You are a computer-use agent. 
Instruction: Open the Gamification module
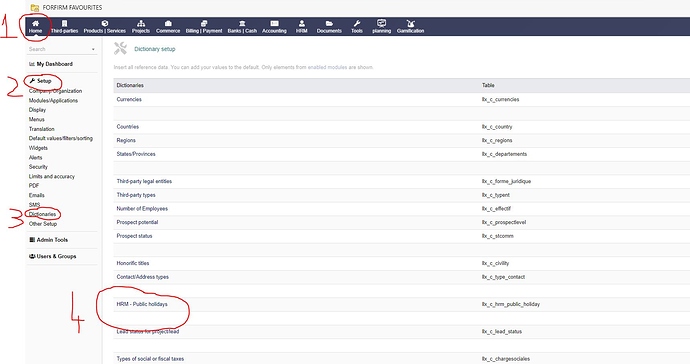click(411, 27)
